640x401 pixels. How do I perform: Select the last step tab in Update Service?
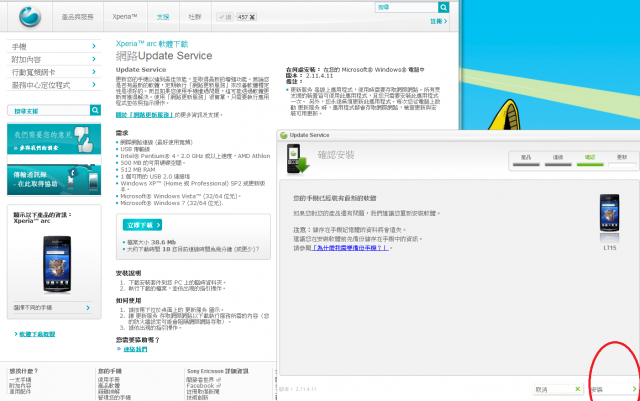[x=622, y=160]
